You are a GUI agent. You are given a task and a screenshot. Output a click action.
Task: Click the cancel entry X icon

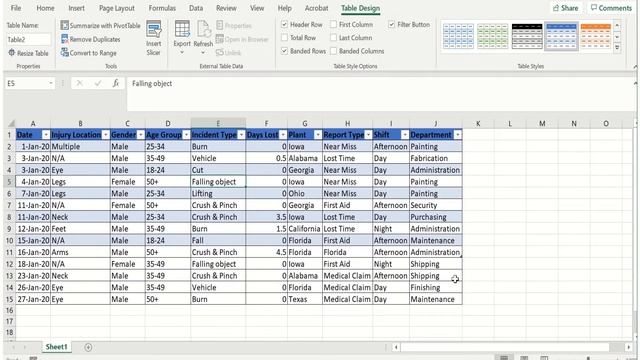coord(80,83)
